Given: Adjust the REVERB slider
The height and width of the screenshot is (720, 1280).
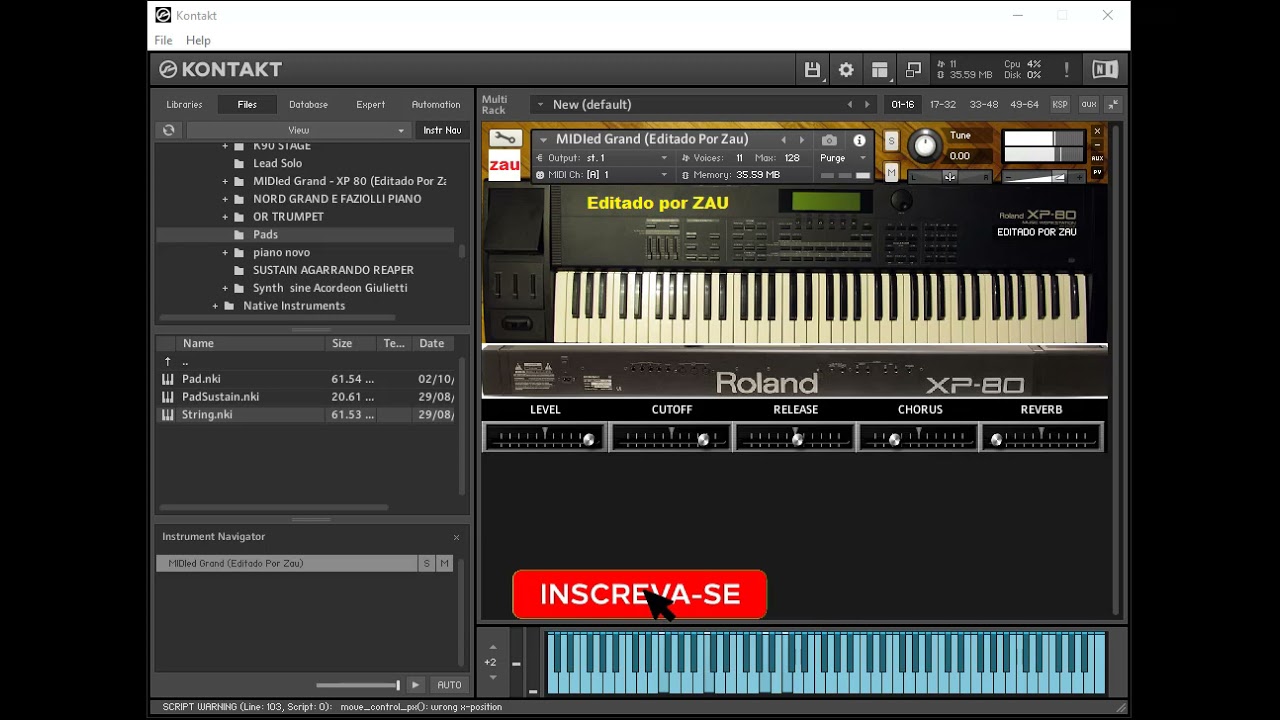Looking at the screenshot, I should [x=1041, y=438].
